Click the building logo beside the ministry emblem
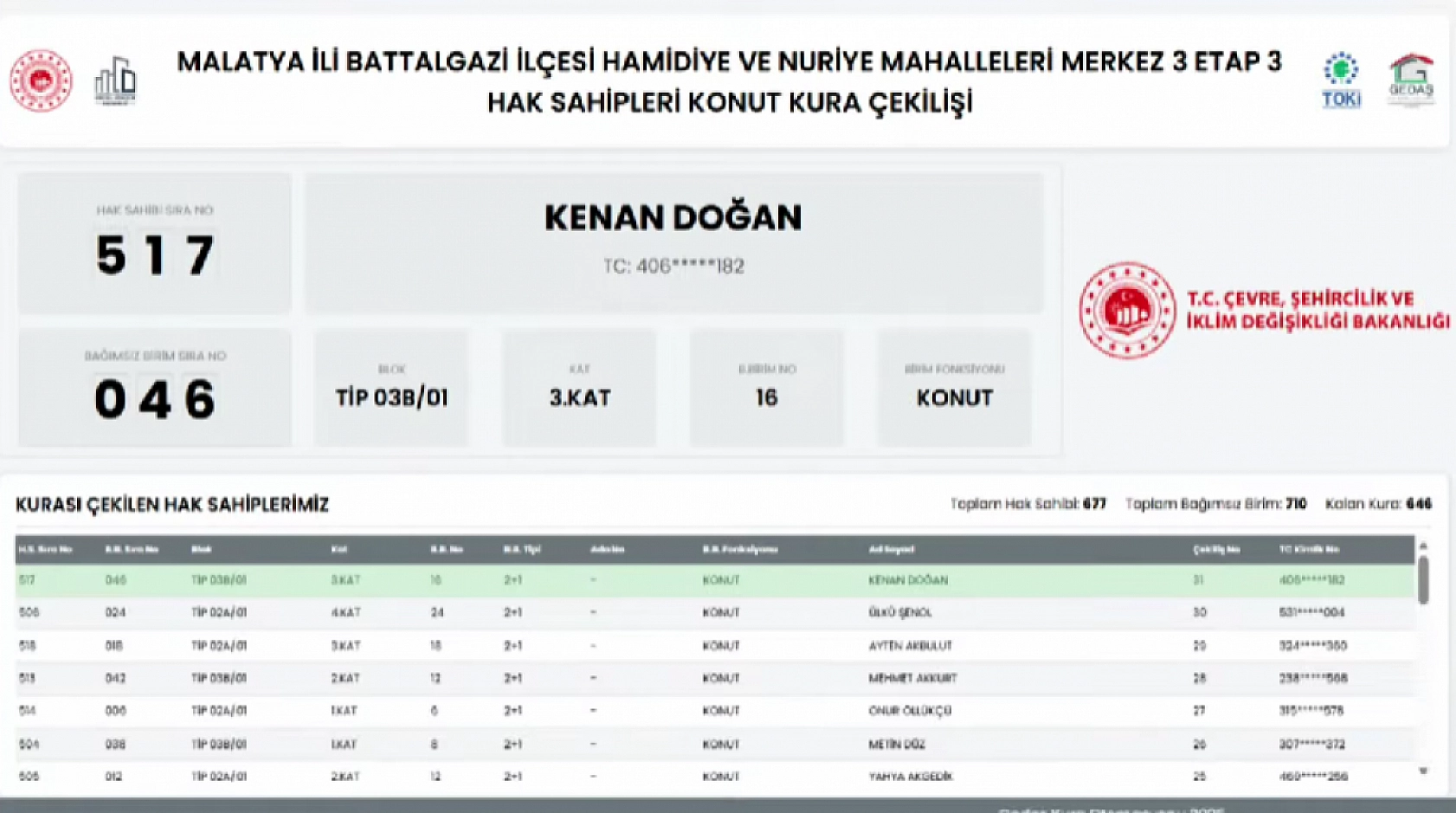 click(115, 81)
